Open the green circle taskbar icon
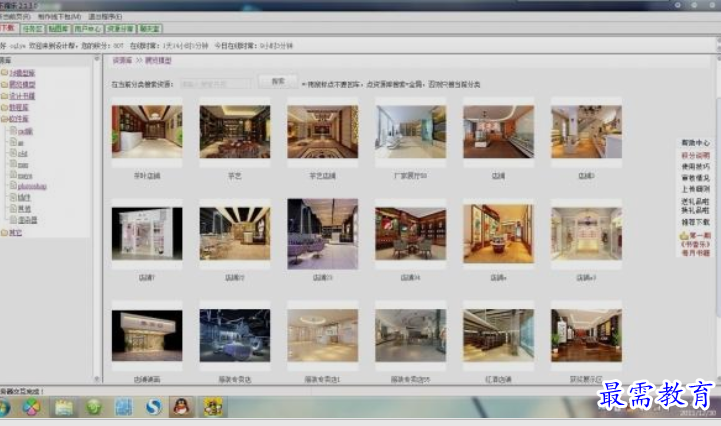 pos(93,407)
